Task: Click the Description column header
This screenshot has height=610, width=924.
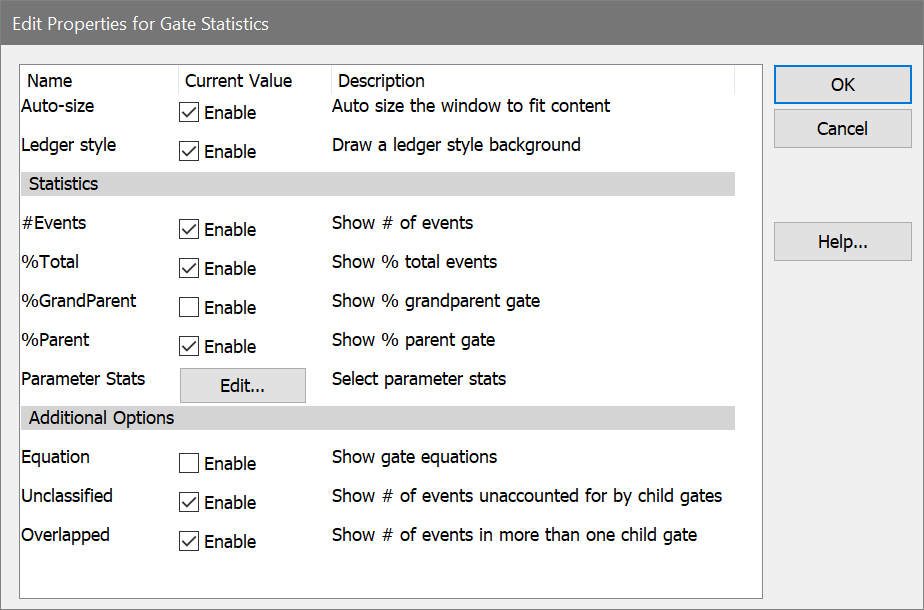Action: point(381,81)
